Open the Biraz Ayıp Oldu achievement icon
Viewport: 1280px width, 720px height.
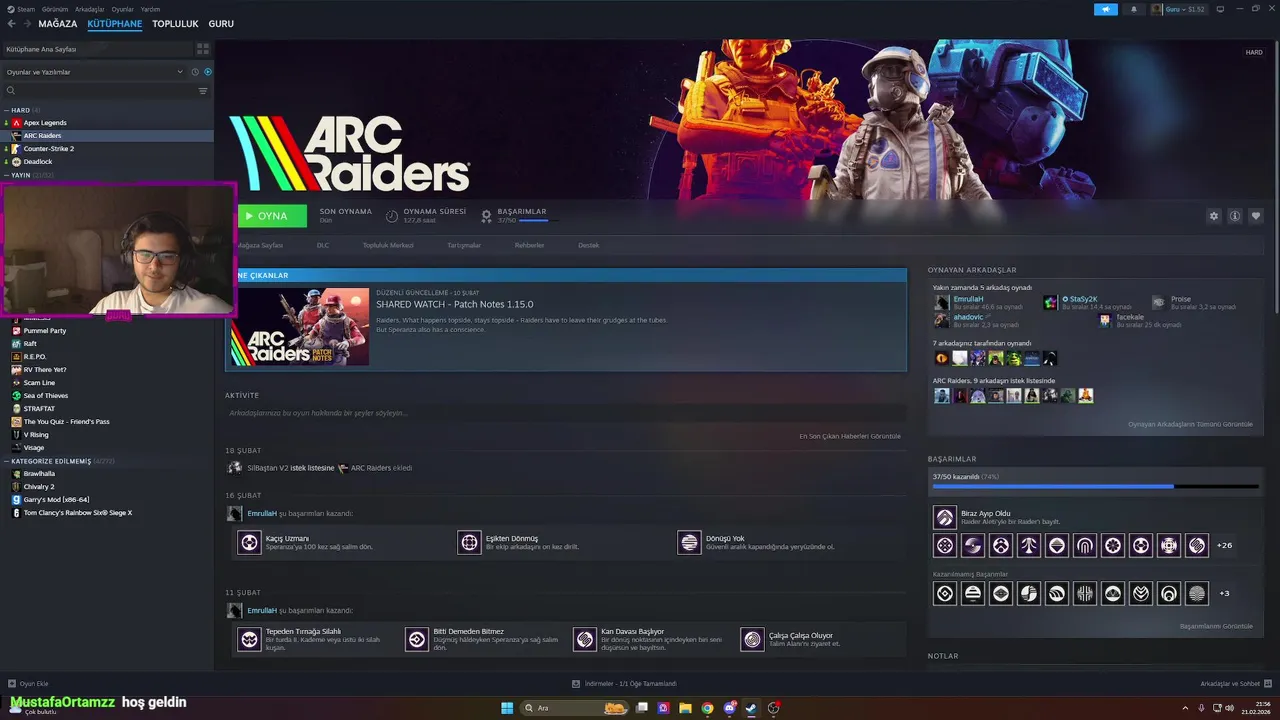tap(945, 517)
